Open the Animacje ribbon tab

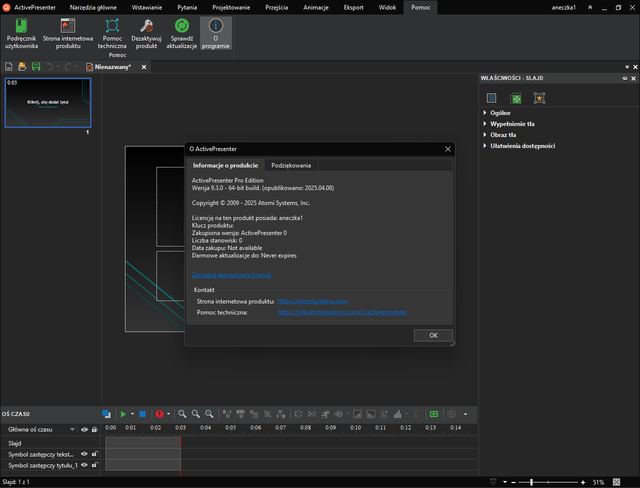coord(316,7)
